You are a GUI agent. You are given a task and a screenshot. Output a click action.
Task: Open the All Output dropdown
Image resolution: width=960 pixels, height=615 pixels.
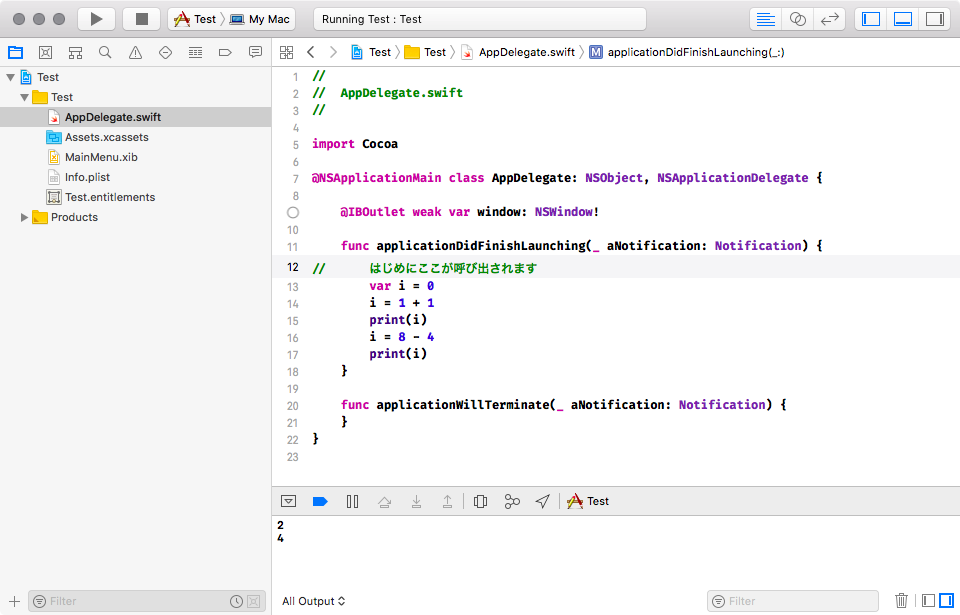[313, 601]
